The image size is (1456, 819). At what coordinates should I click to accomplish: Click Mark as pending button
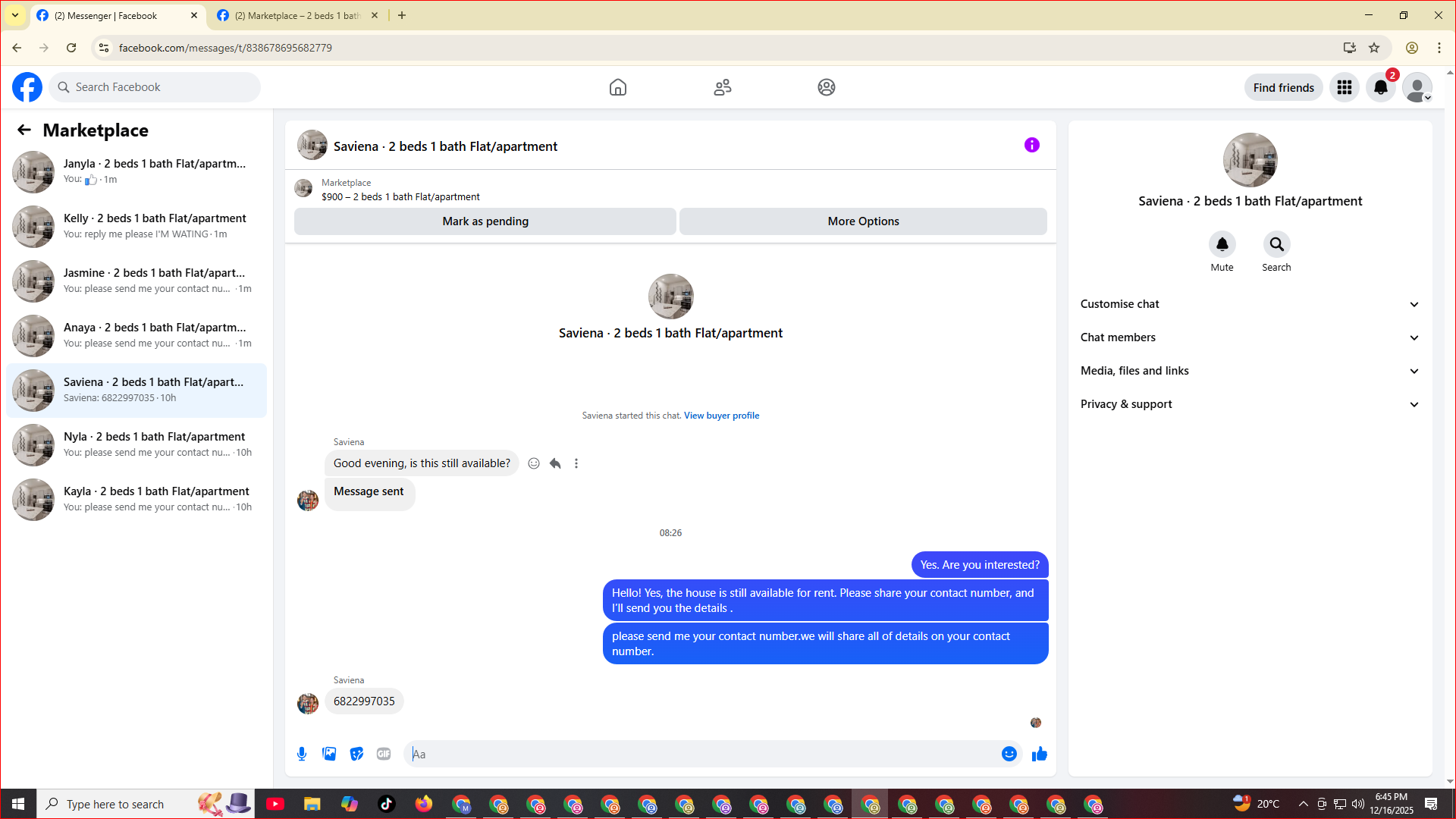coord(485,221)
